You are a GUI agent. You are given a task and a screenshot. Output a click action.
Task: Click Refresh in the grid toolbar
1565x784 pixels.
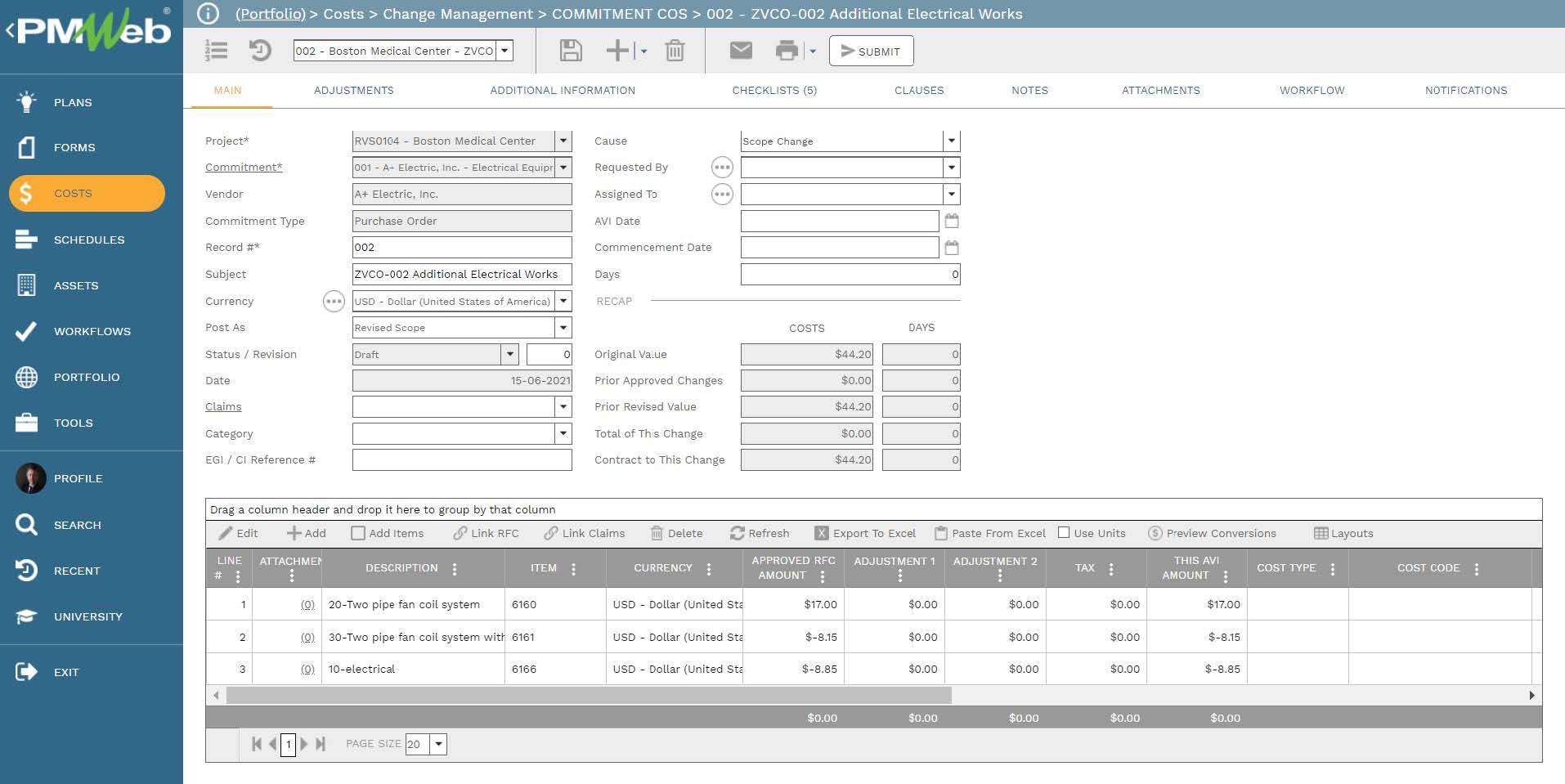pos(760,533)
